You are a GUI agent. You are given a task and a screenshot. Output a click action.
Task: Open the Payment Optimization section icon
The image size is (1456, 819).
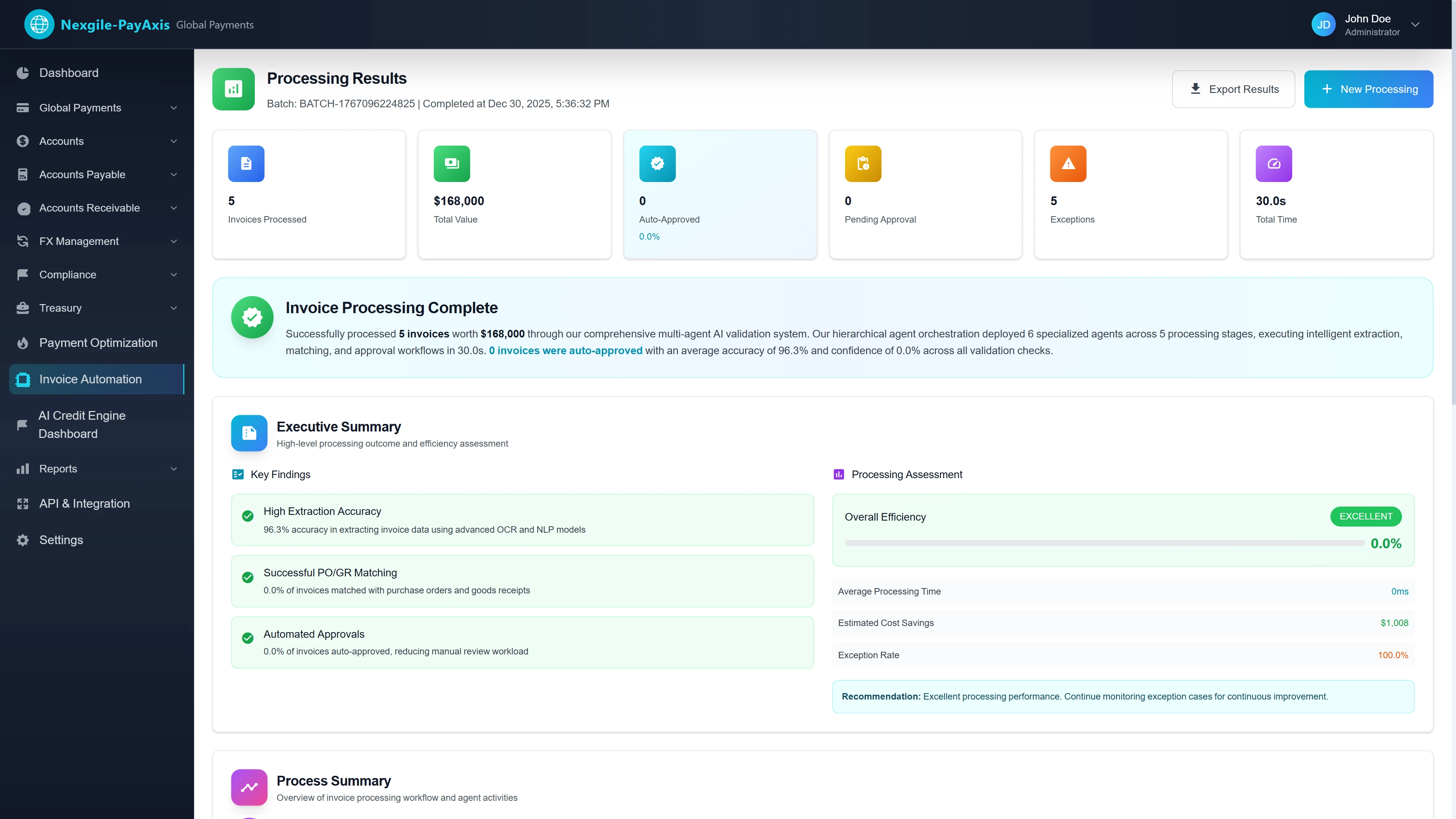coord(23,343)
